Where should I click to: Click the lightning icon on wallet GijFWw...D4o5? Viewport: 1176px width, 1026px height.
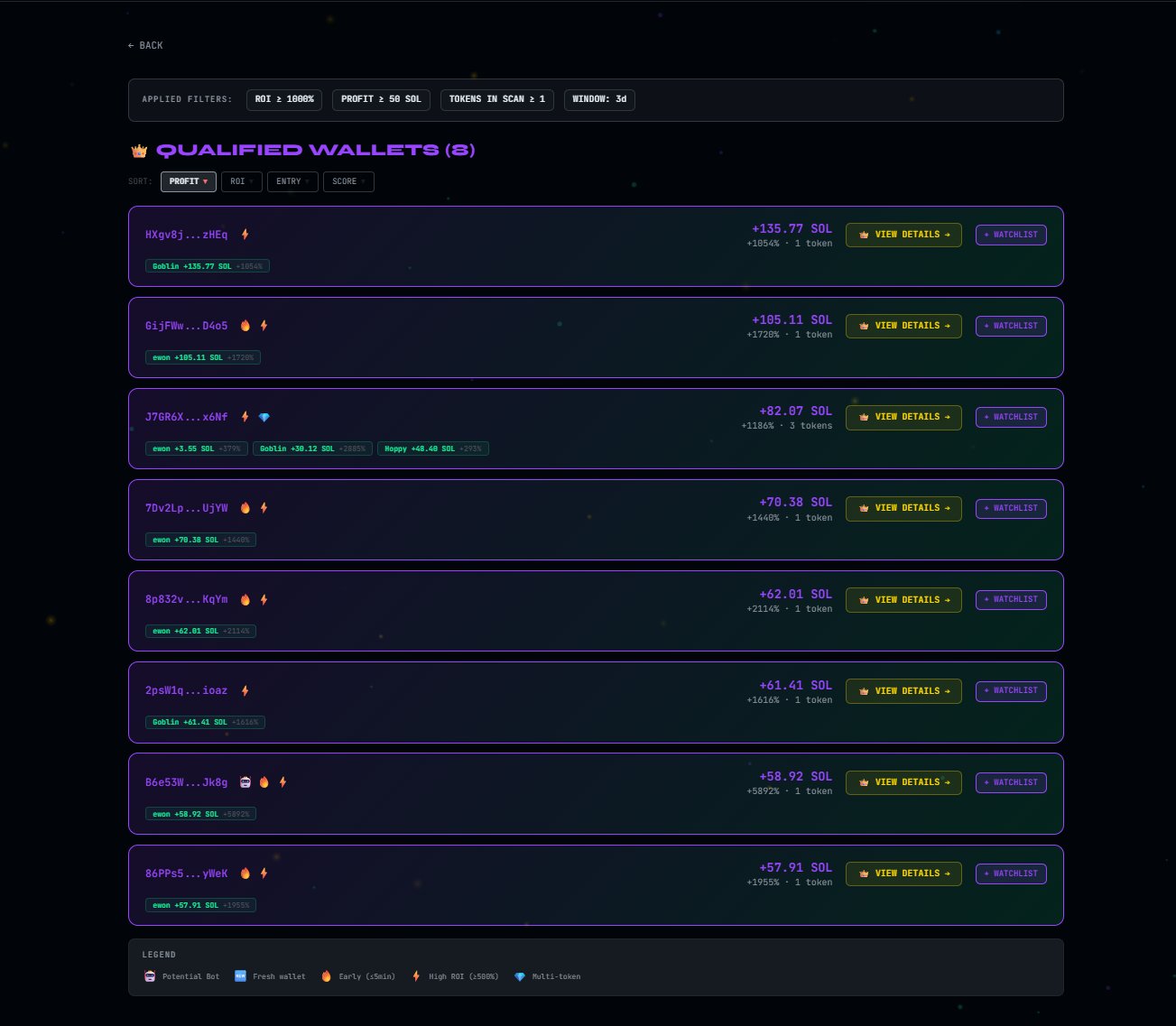[264, 326]
